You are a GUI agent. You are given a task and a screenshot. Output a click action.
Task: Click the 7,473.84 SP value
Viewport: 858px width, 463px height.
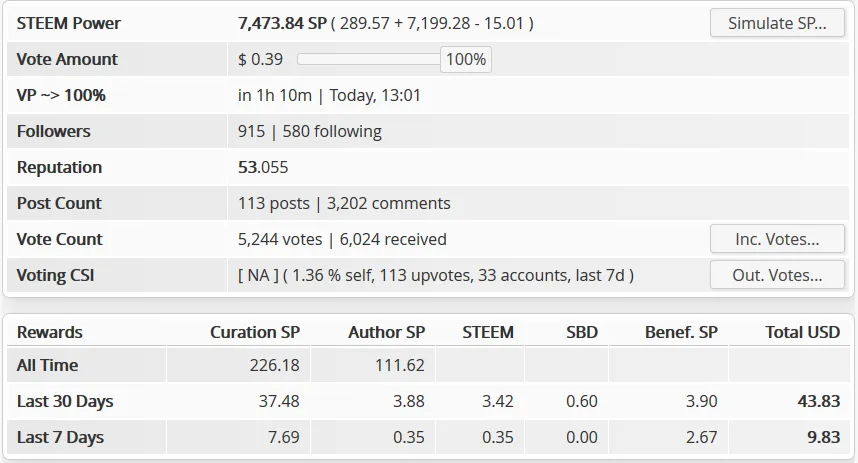click(x=281, y=23)
